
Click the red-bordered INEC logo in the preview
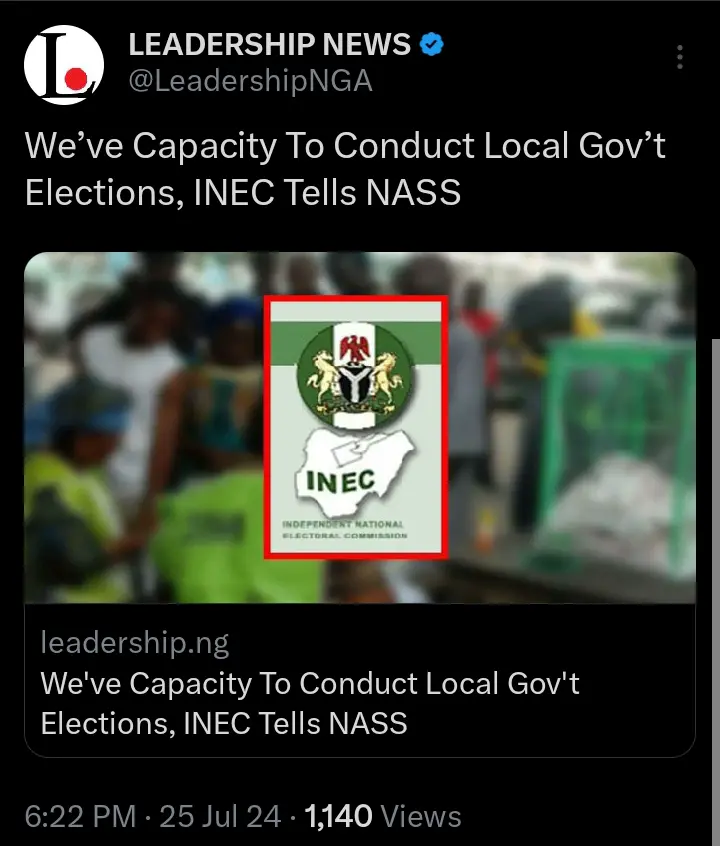(354, 425)
